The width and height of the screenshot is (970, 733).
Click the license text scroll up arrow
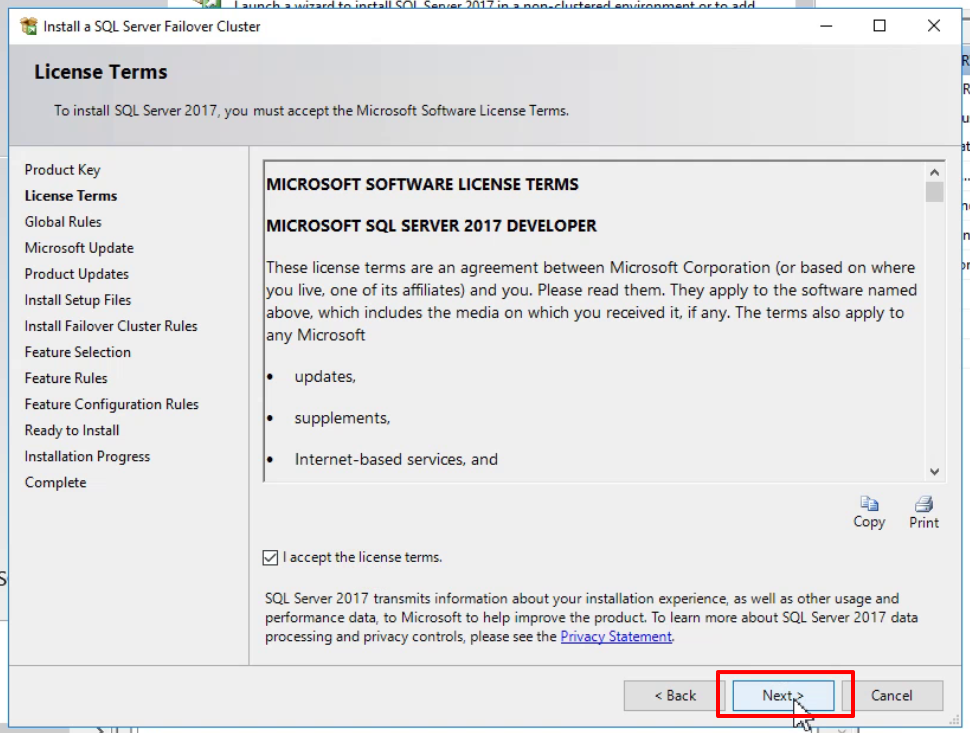(934, 172)
